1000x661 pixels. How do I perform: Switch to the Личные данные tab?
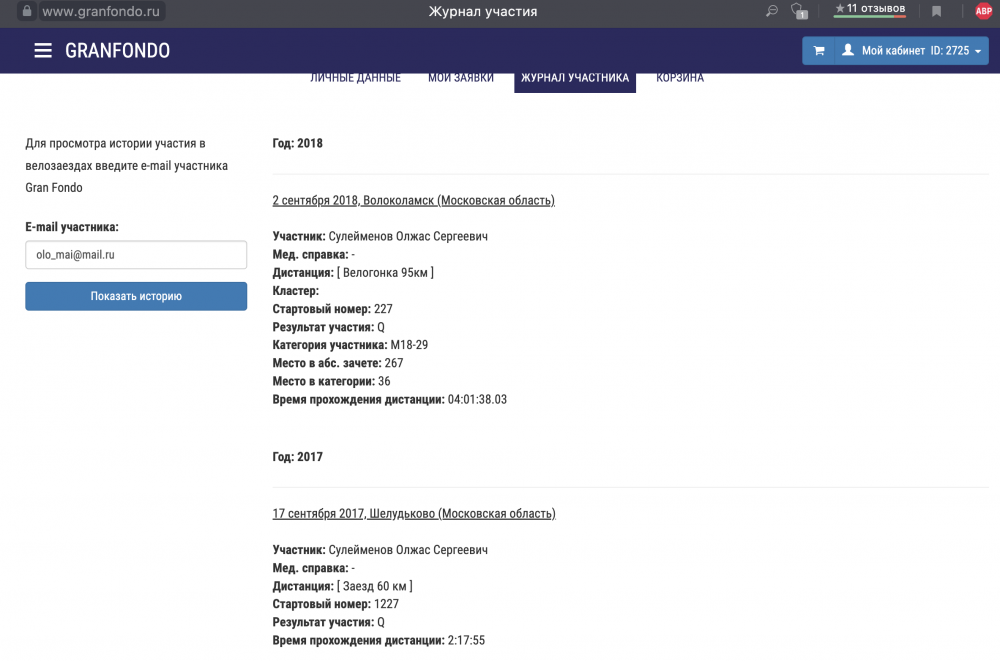coord(355,78)
